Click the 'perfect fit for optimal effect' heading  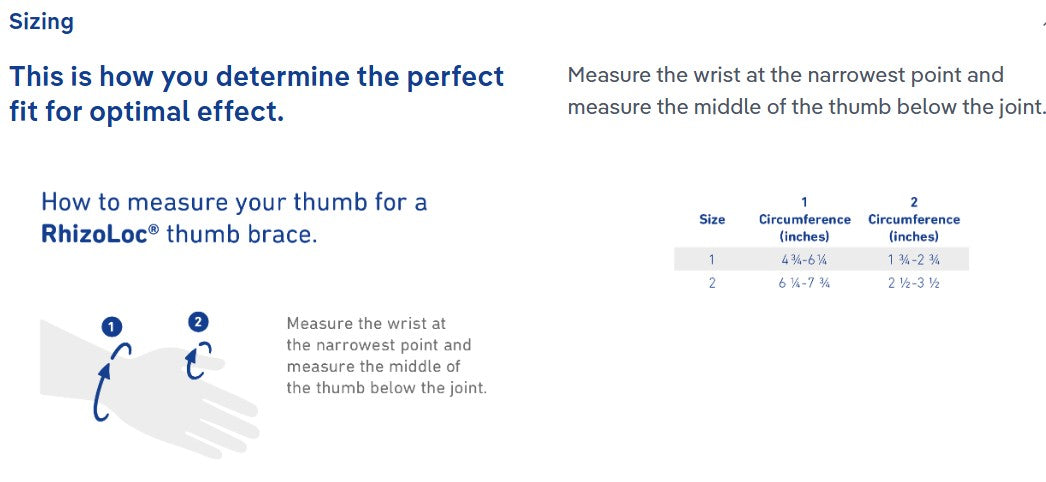tap(257, 93)
